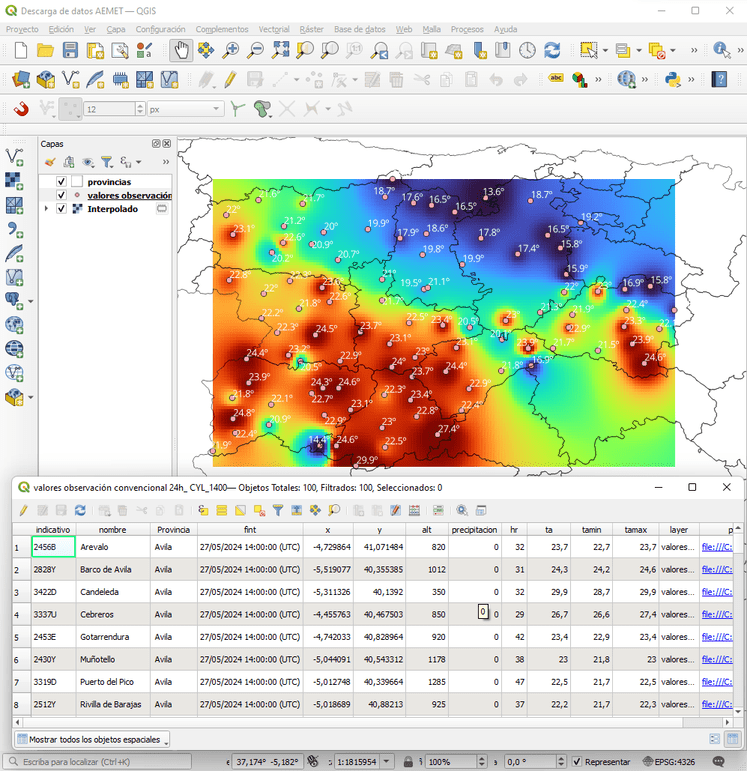Click the select/filter funnel icon in table toolbar
The width and height of the screenshot is (747, 771).
click(278, 510)
